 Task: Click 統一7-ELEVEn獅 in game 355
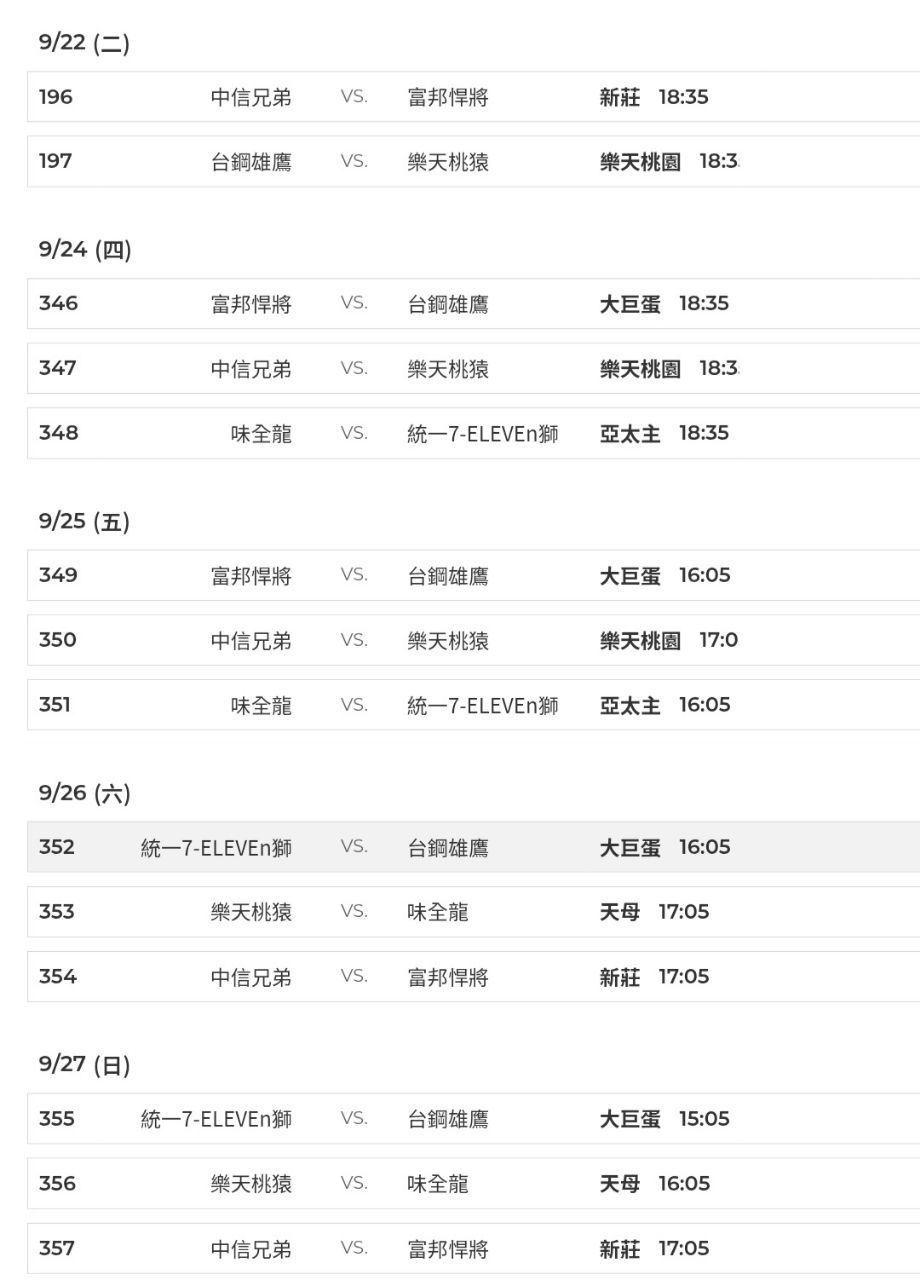[216, 1119]
